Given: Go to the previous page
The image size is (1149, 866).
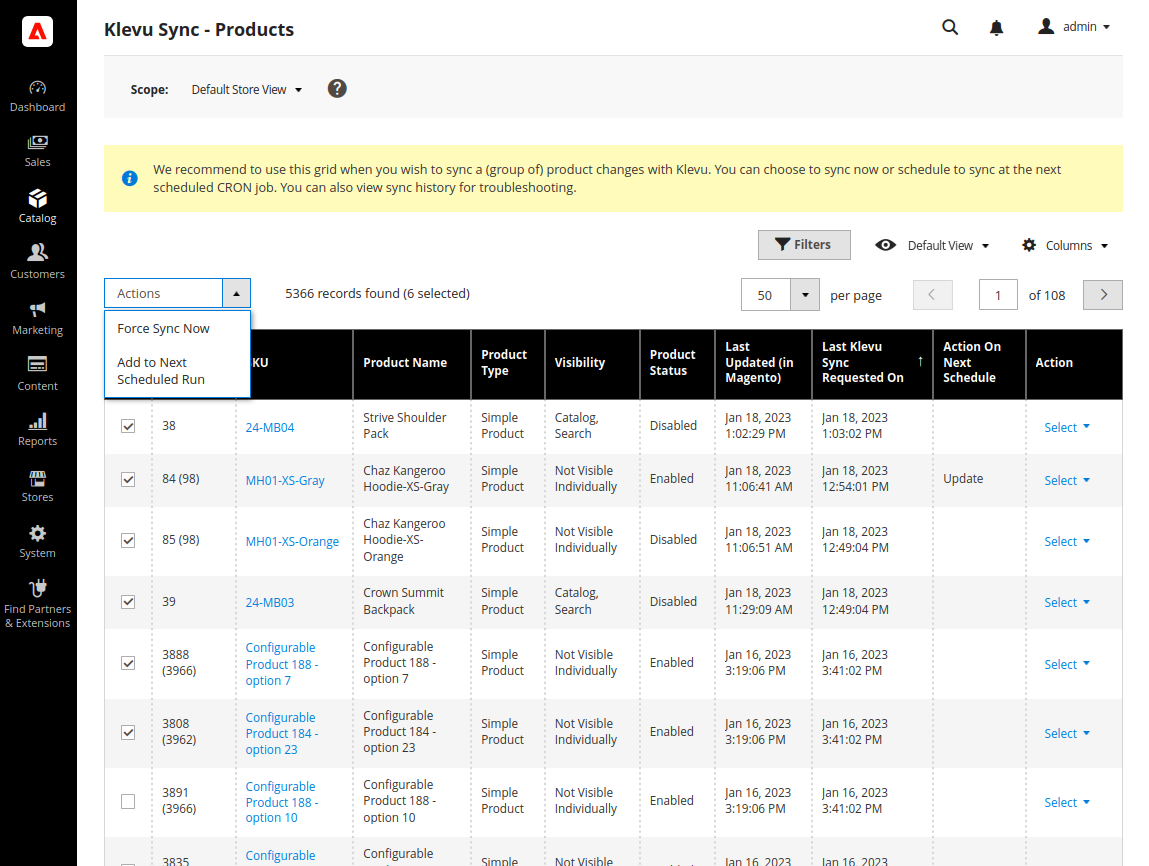Looking at the screenshot, I should pos(932,295).
